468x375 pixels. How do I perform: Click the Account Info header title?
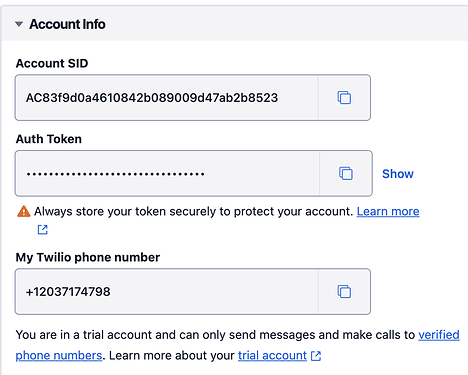point(67,24)
